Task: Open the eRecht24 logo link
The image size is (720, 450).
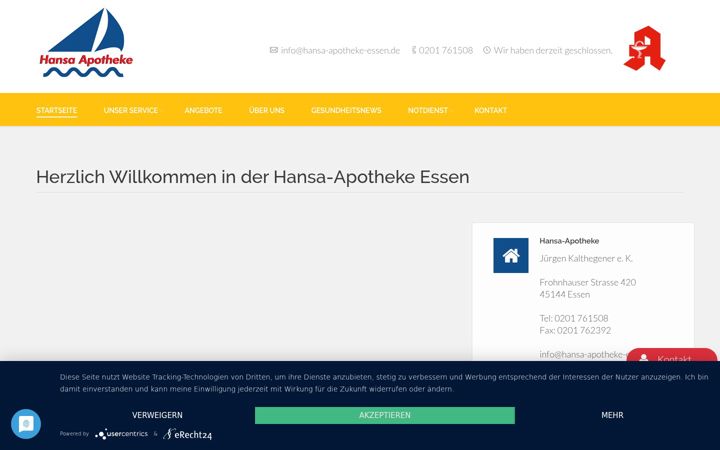Action: [187, 434]
